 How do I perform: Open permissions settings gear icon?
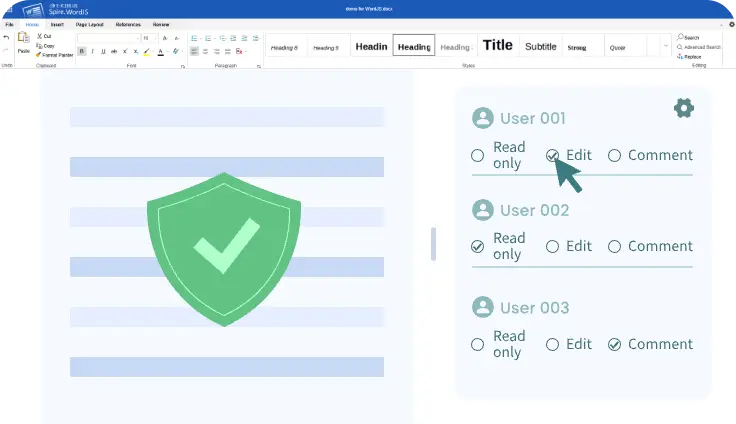tap(684, 108)
